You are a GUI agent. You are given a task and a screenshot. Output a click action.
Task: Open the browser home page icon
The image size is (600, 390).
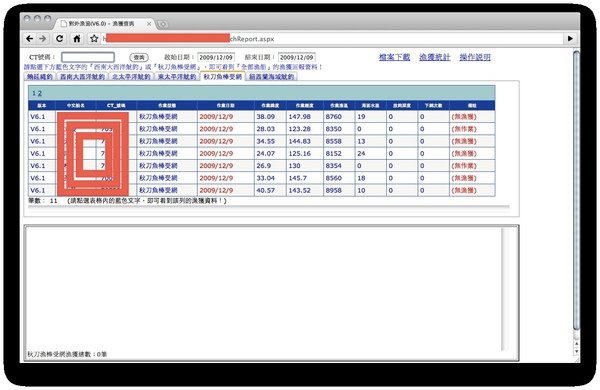coord(77,39)
